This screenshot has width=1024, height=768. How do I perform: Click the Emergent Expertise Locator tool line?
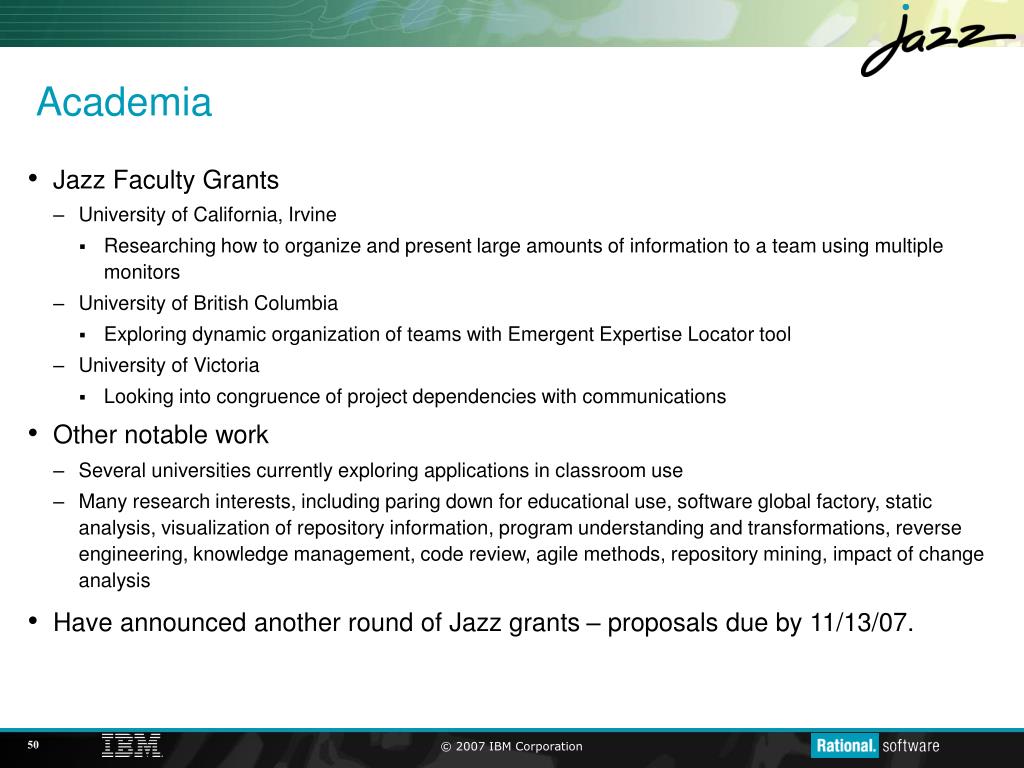[x=447, y=334]
